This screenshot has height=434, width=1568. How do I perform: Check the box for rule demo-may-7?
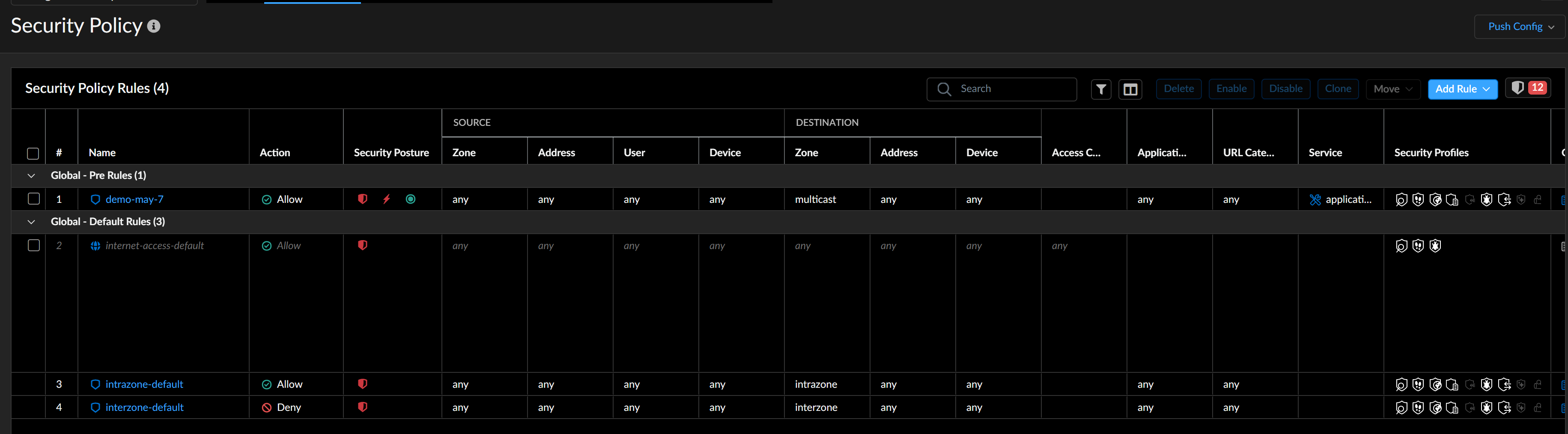click(x=34, y=199)
